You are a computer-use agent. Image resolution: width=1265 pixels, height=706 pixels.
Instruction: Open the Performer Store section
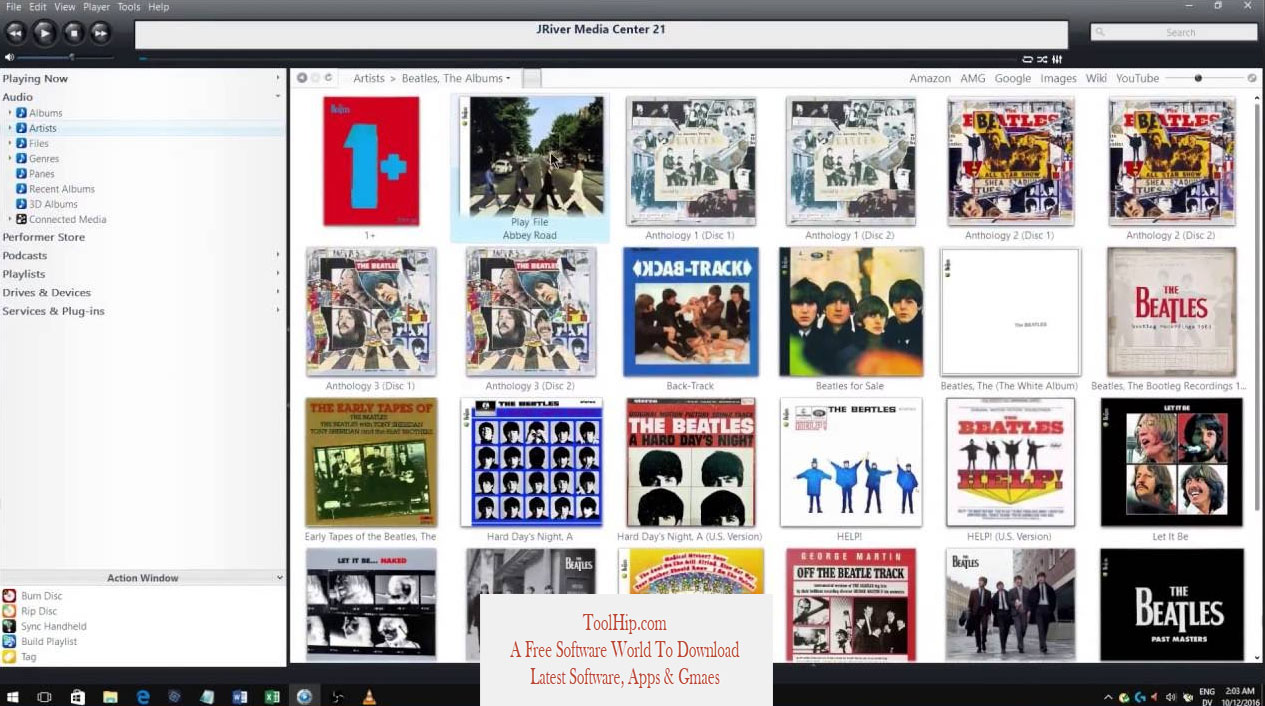43,237
